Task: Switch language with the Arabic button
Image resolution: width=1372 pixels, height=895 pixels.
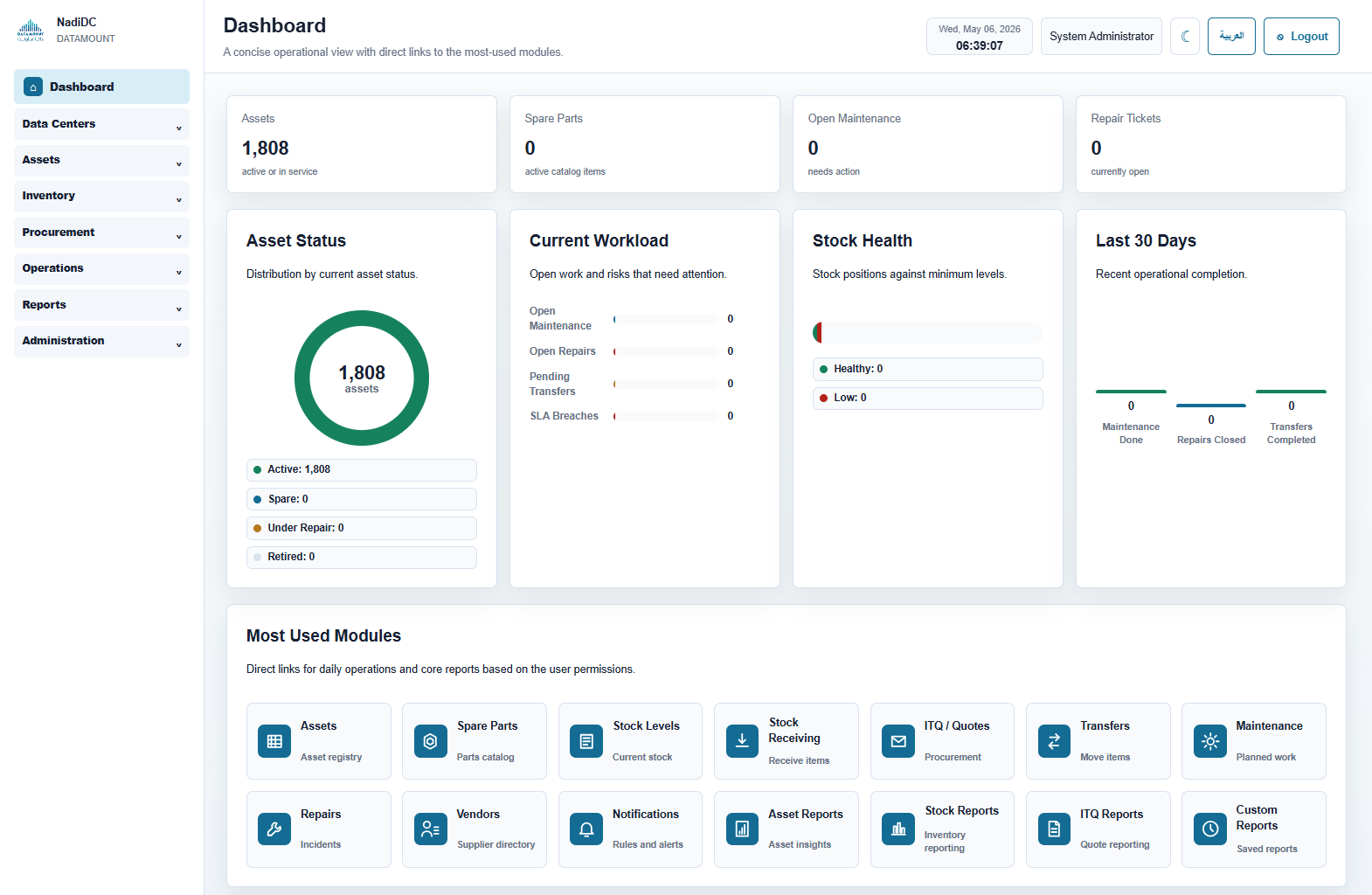Action: click(x=1231, y=37)
